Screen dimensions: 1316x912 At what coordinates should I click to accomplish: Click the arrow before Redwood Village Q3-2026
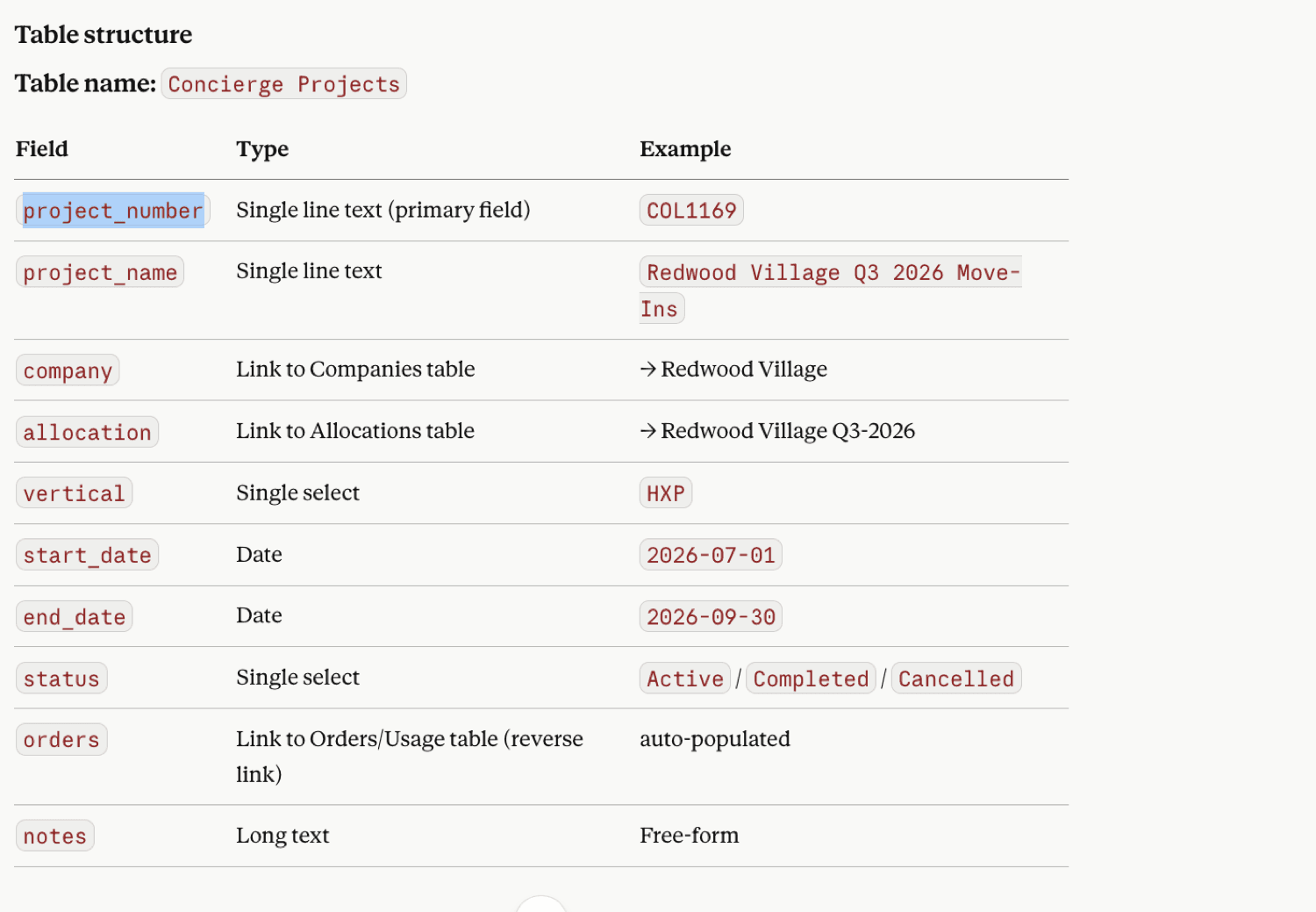click(648, 431)
